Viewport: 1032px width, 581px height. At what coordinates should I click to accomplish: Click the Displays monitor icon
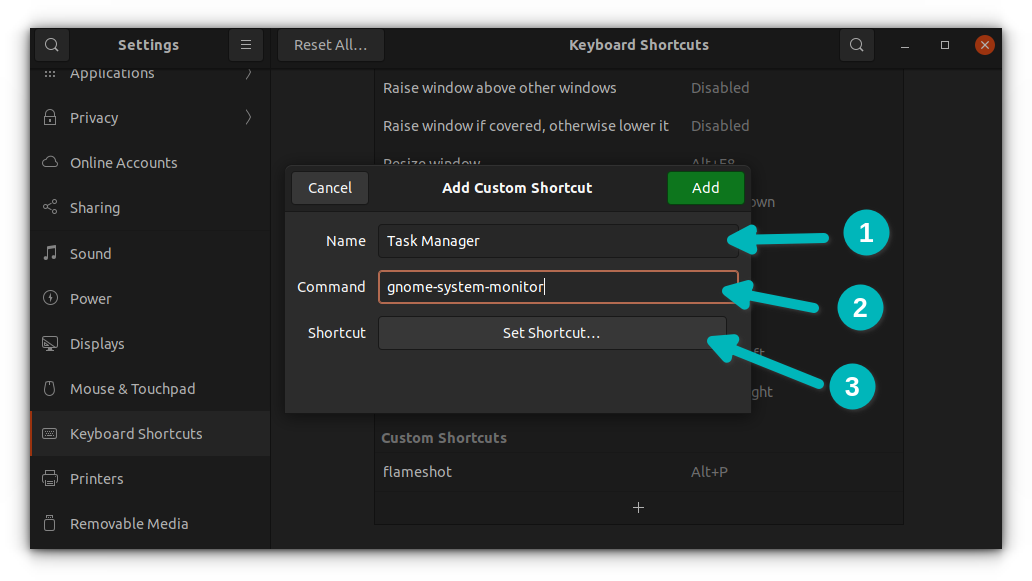[x=49, y=343]
